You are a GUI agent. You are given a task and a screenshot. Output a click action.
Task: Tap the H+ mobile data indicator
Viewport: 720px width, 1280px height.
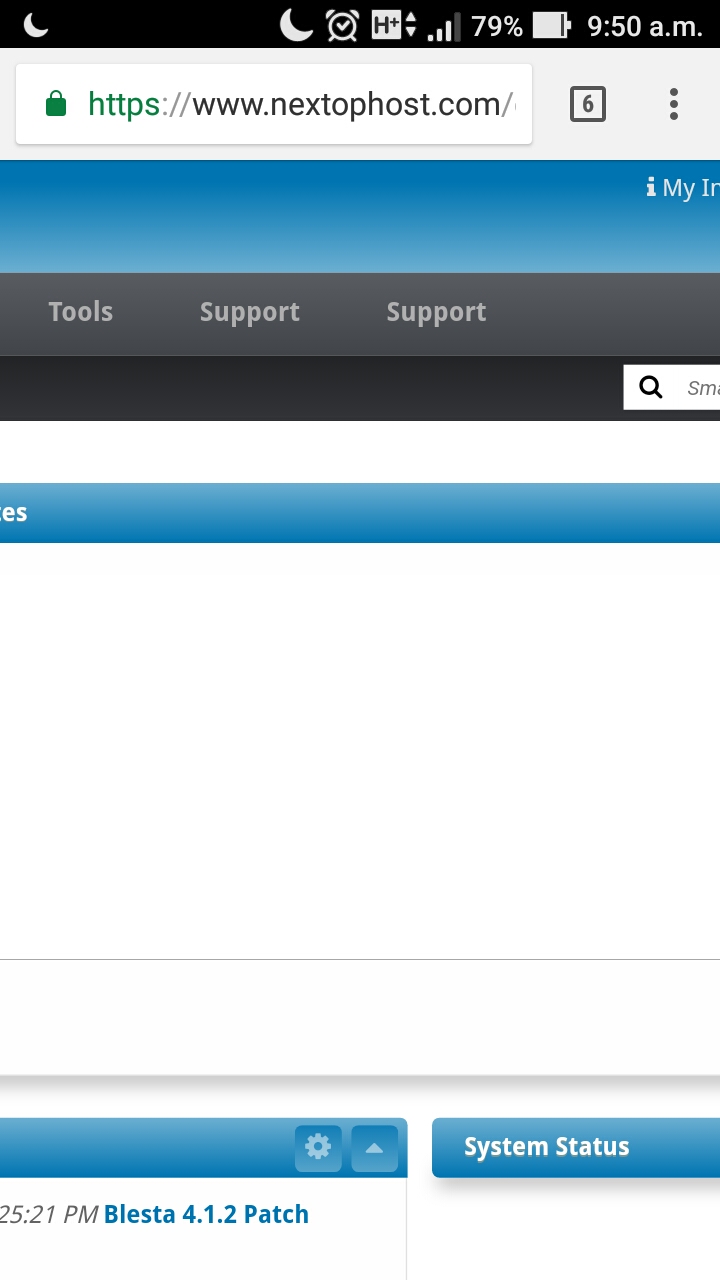point(394,26)
